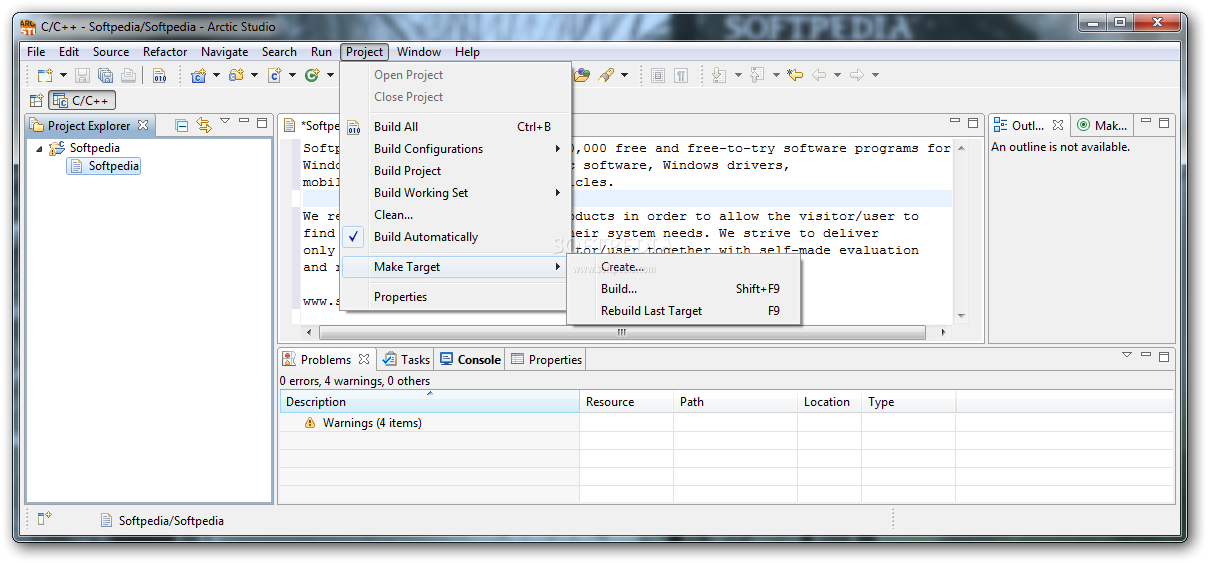Open the bottom Properties tab
This screenshot has height=563, width=1208.
click(x=546, y=359)
